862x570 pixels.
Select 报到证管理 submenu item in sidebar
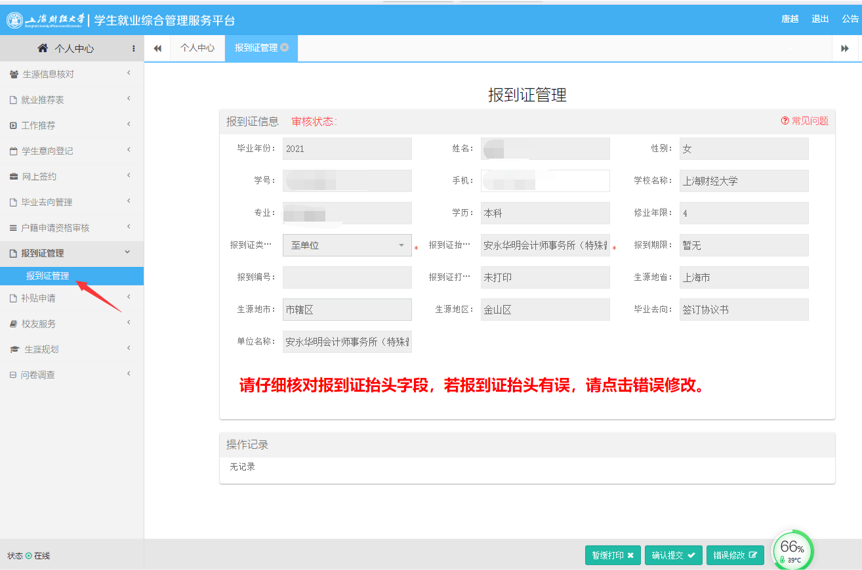point(72,276)
